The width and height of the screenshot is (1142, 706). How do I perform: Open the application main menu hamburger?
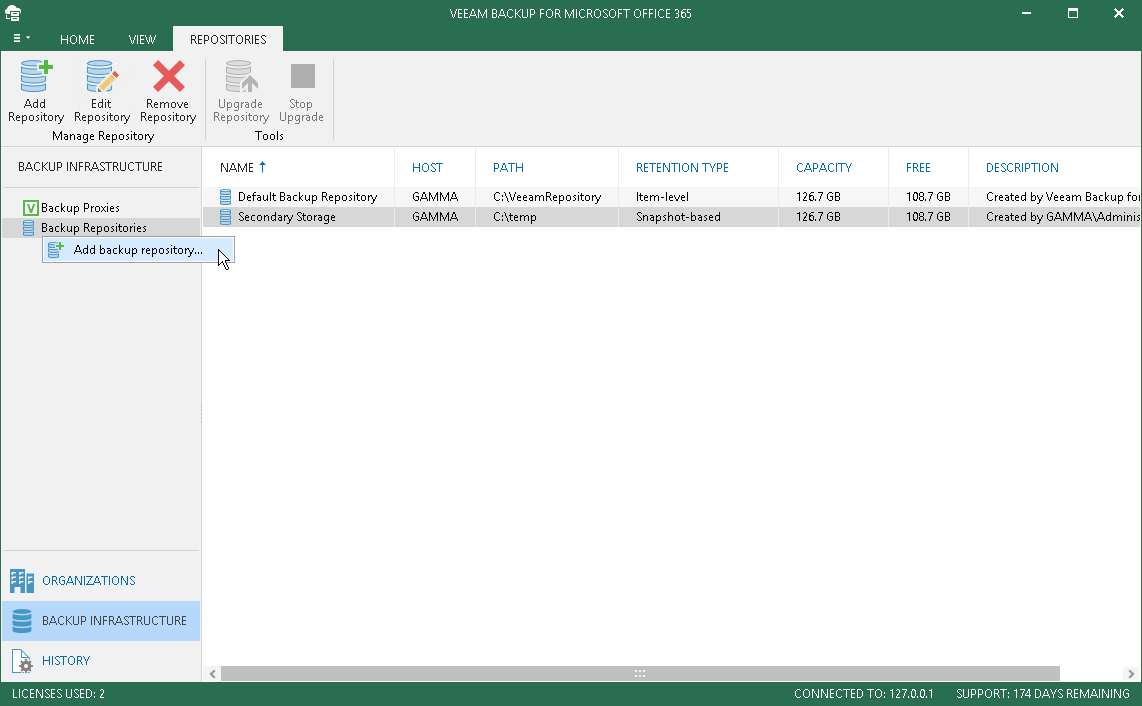point(20,39)
